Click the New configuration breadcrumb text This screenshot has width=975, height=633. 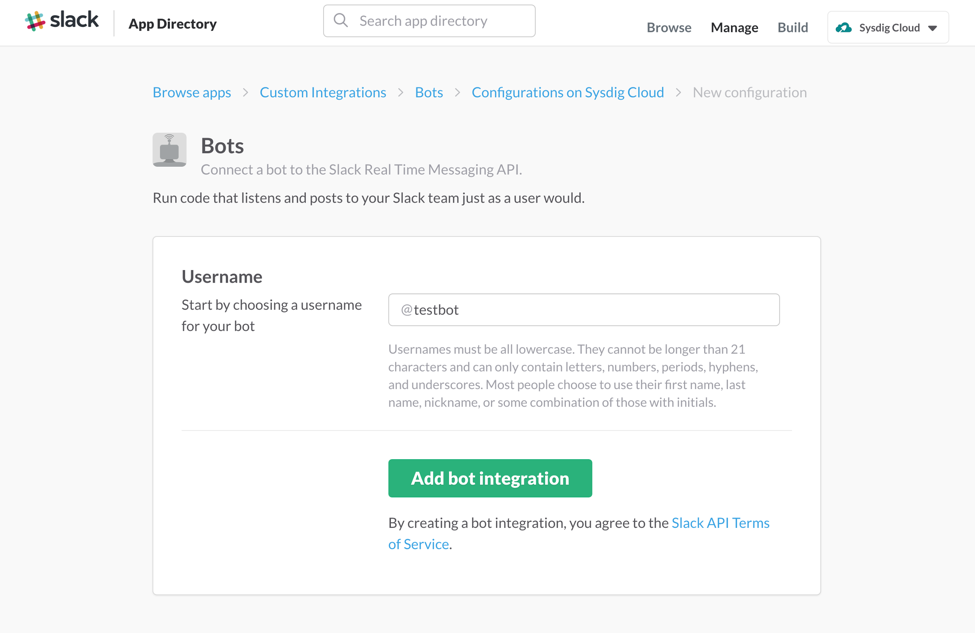click(749, 92)
